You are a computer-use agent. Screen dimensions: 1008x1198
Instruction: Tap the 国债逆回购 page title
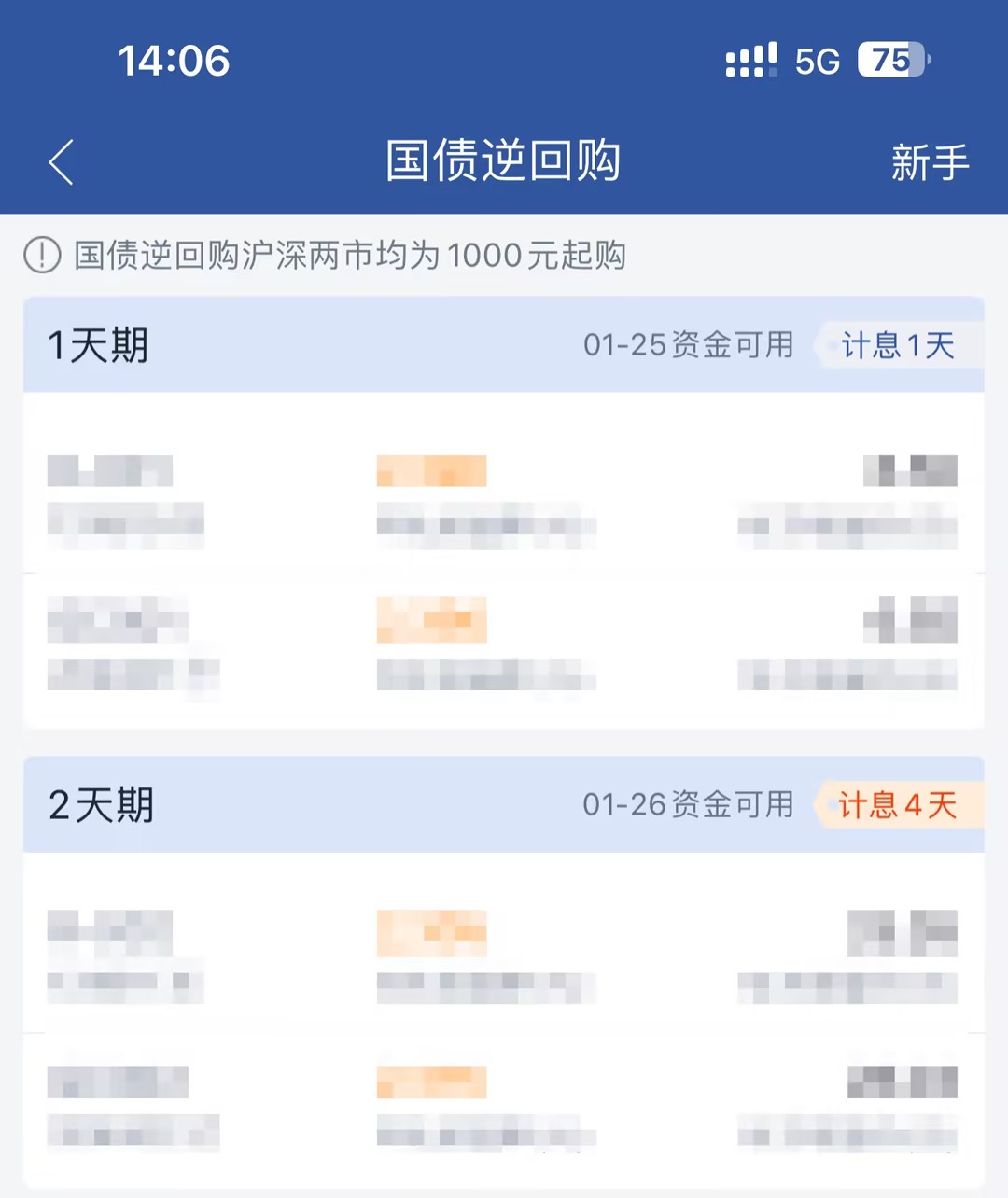click(504, 160)
